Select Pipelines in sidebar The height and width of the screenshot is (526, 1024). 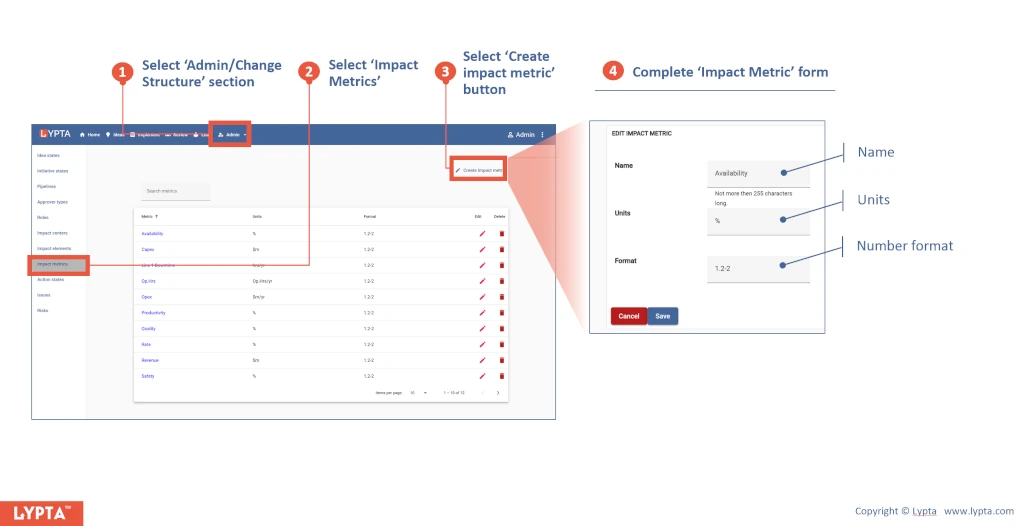(46, 186)
